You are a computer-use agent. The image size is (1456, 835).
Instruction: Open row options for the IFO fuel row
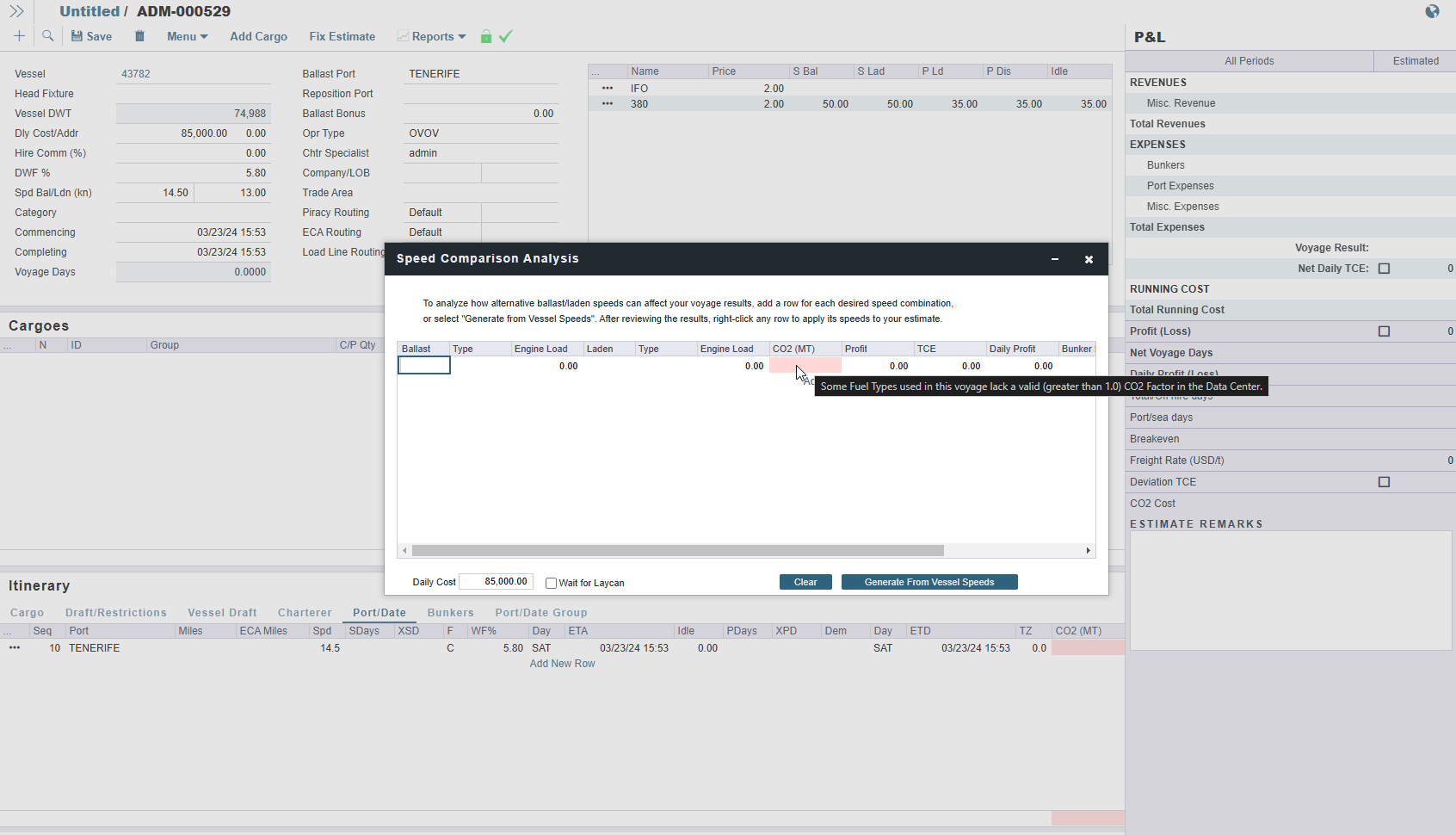(x=608, y=88)
